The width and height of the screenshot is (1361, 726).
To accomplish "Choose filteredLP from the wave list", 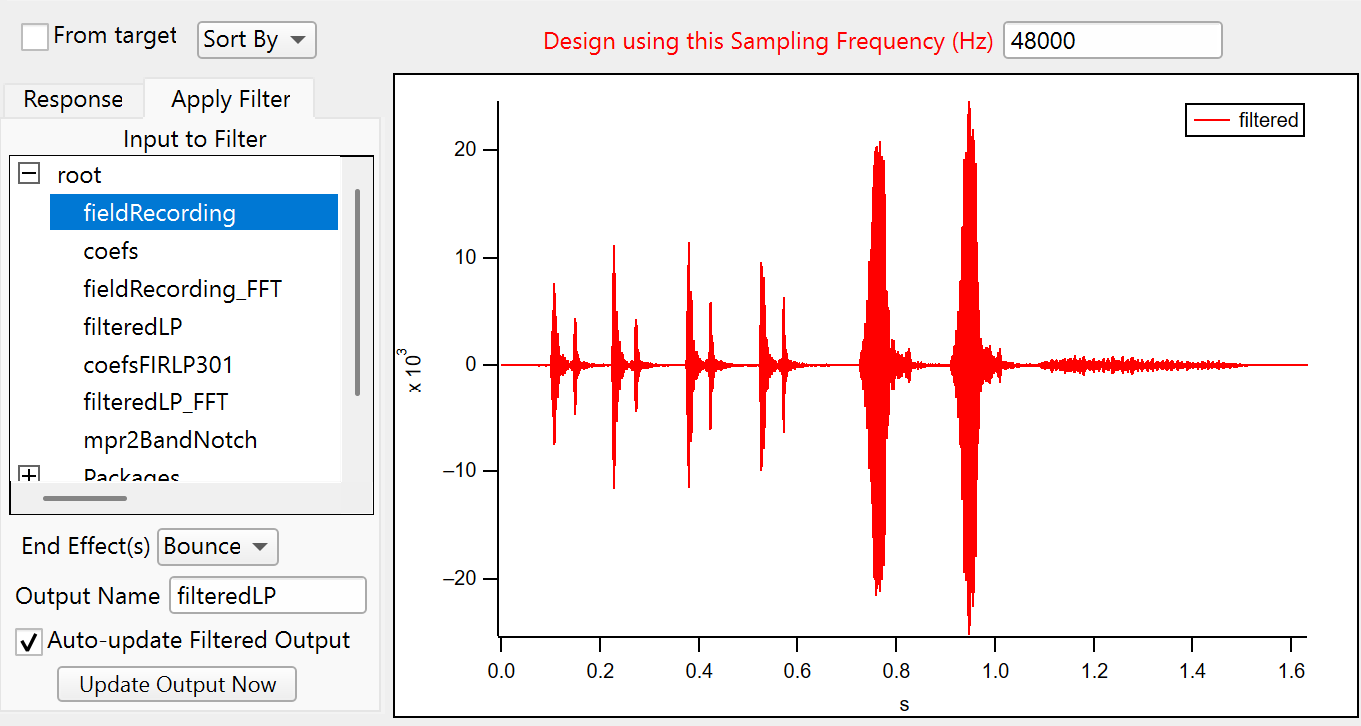I will (x=133, y=327).
